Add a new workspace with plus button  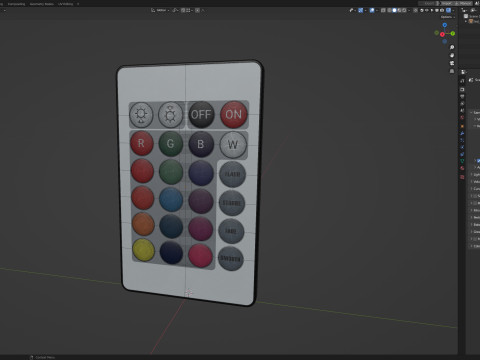tap(78, 4)
